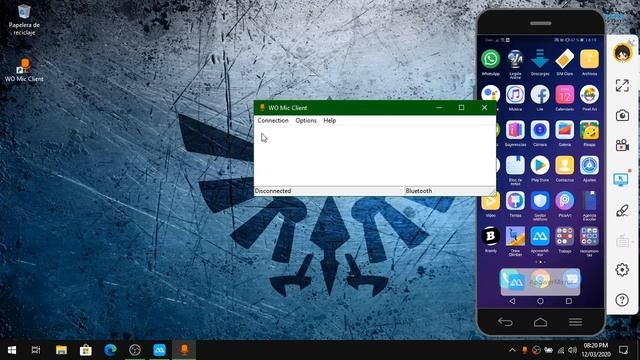Open the Galería app on phone

(x=564, y=130)
